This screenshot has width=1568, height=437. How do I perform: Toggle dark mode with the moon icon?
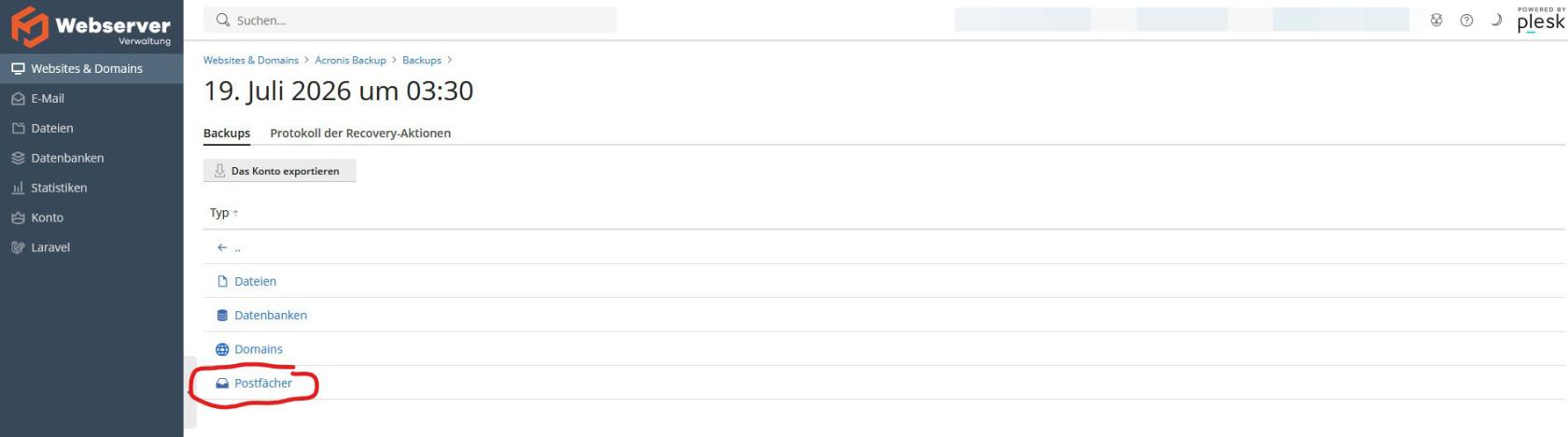click(x=1496, y=20)
